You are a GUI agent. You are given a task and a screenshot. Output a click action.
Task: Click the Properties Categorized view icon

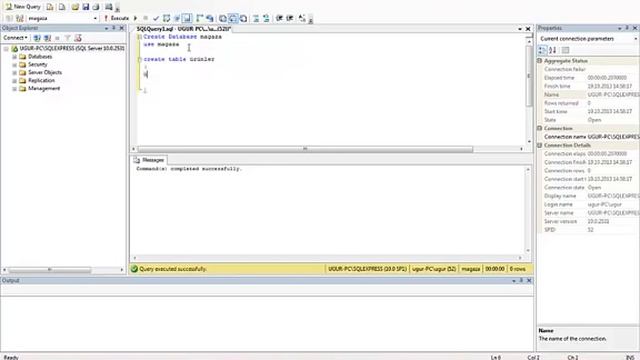pos(542,50)
